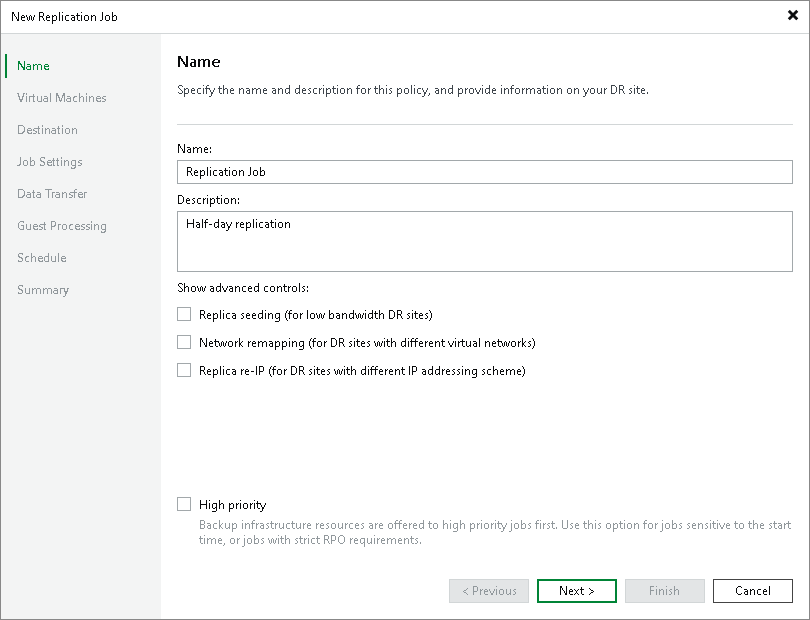
Task: Check the Network remapping option
Action: click(184, 341)
